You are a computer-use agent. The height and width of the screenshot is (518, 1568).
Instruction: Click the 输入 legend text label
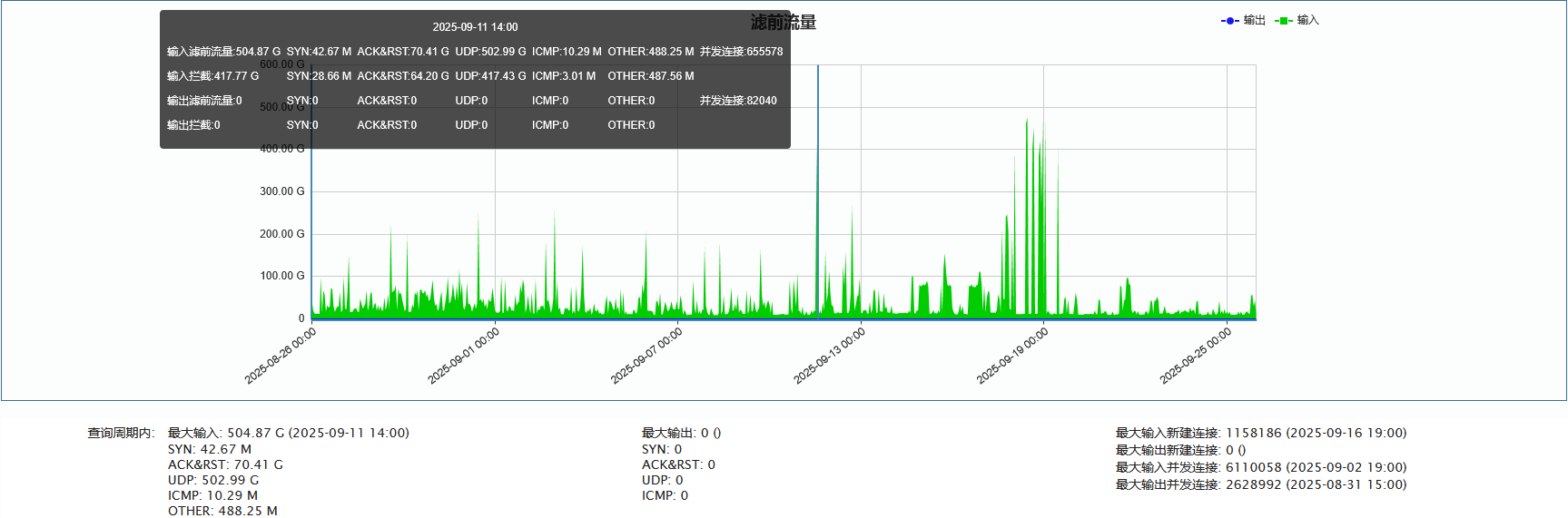tap(1308, 21)
